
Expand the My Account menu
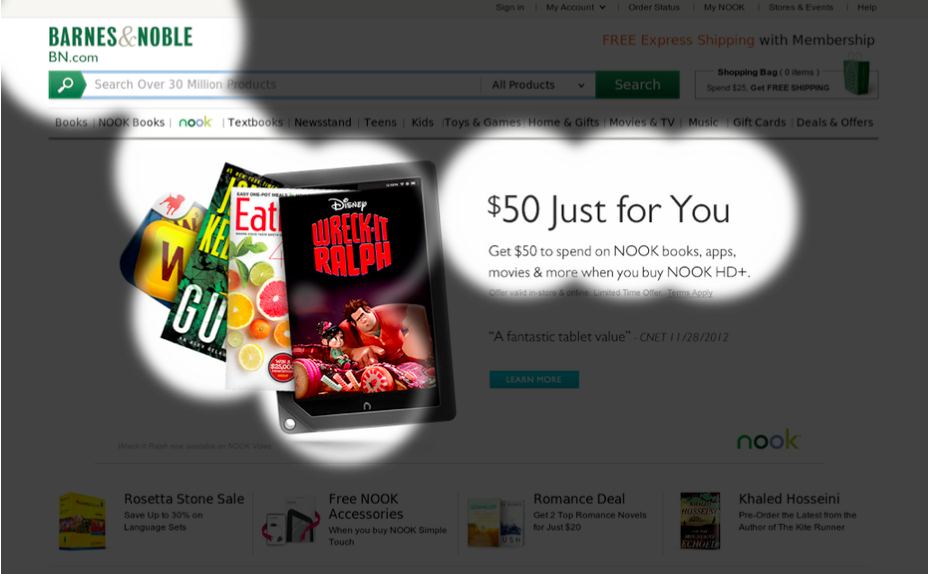click(575, 7)
